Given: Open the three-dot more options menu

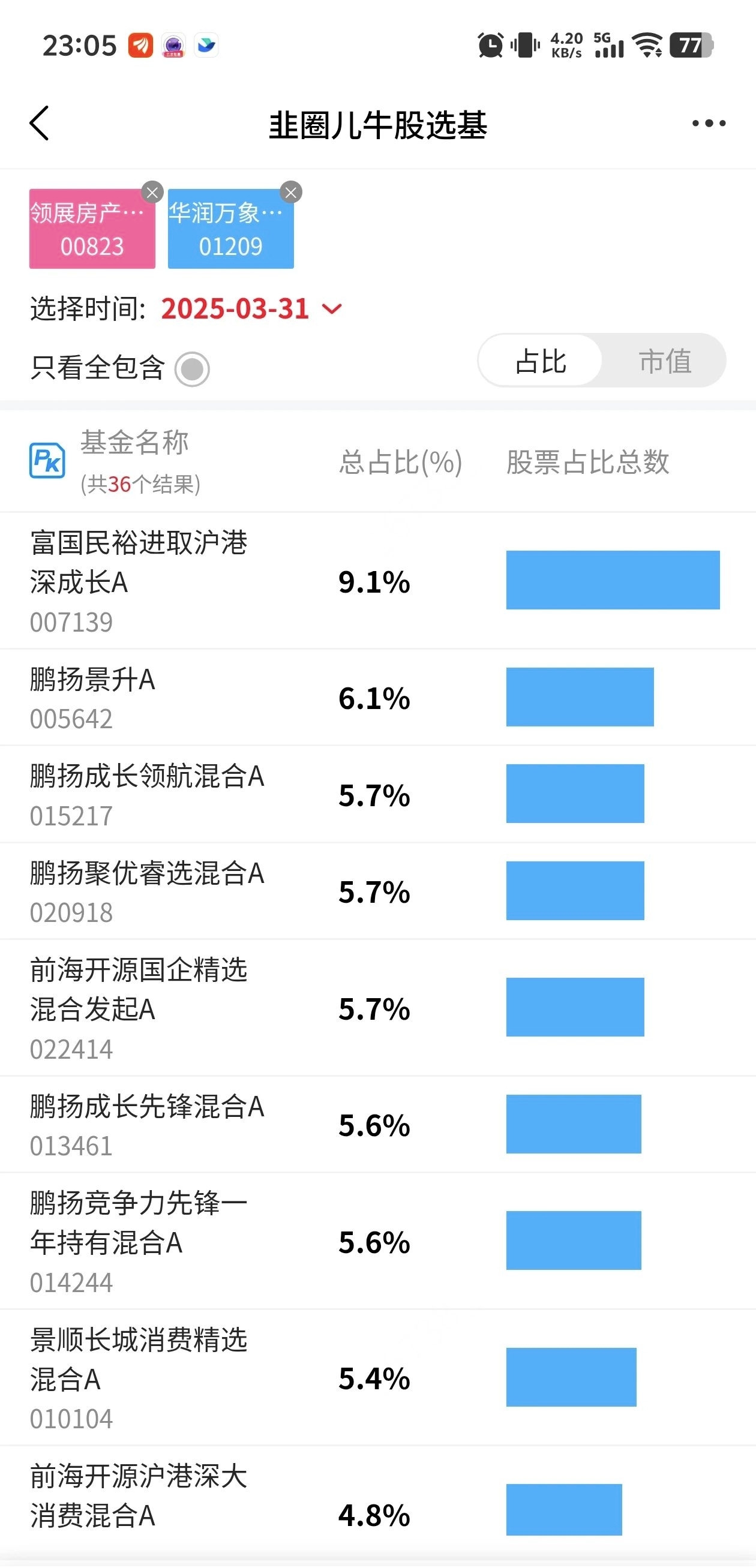Looking at the screenshot, I should tap(709, 124).
